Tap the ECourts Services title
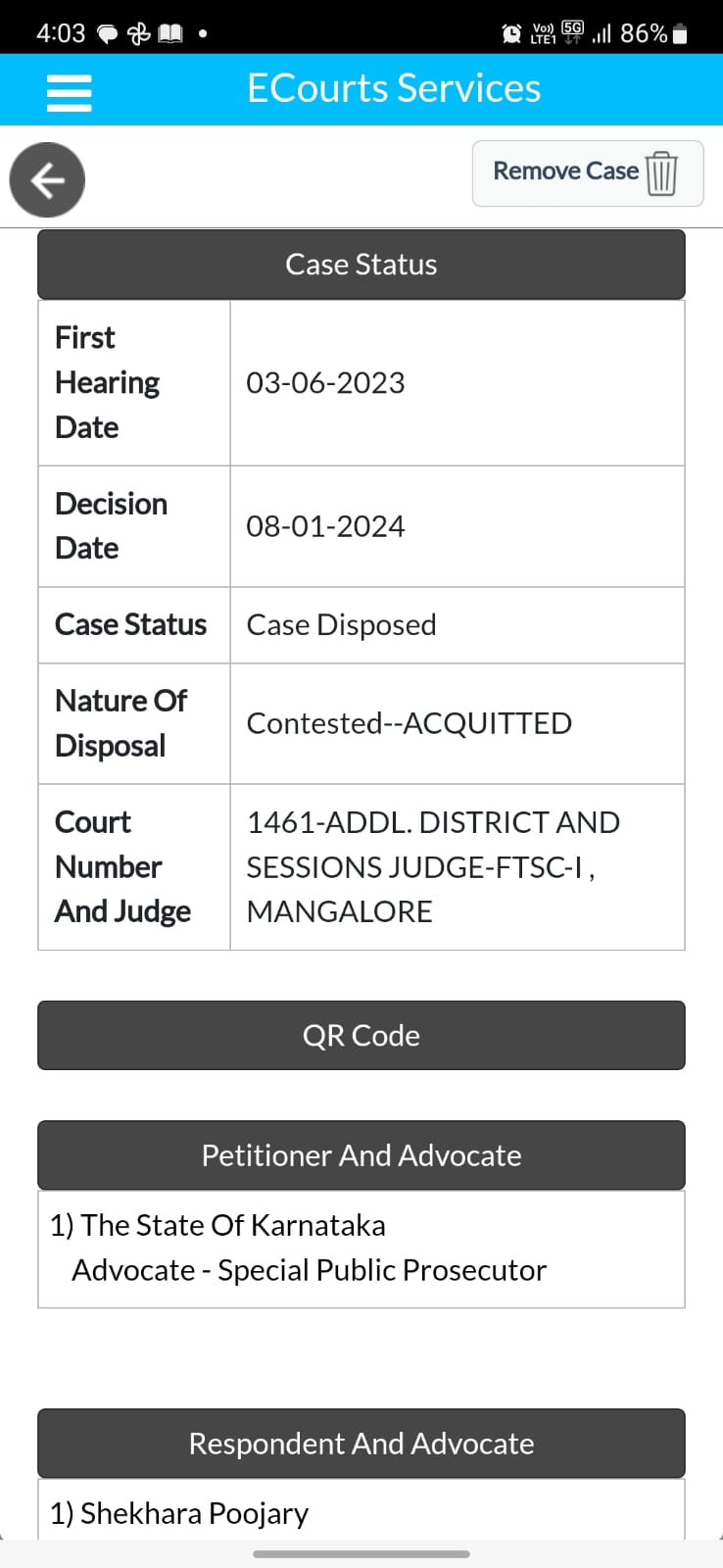The image size is (723, 1568). tap(393, 88)
